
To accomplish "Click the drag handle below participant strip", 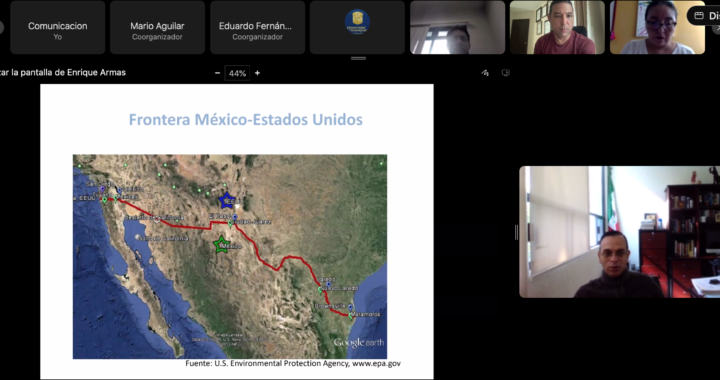I will click(358, 59).
